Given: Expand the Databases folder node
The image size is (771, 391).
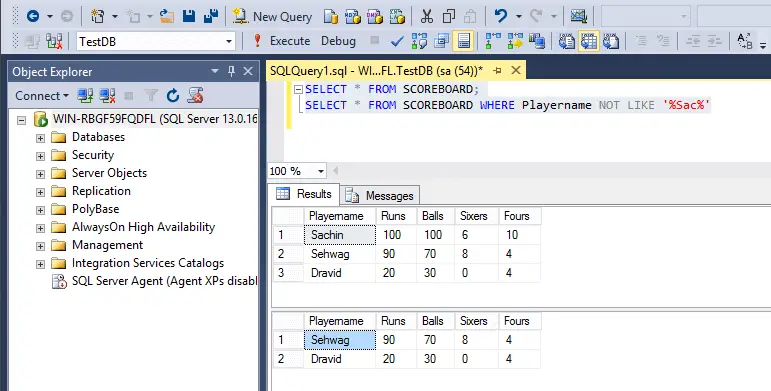Looking at the screenshot, I should pyautogui.click(x=40, y=138).
